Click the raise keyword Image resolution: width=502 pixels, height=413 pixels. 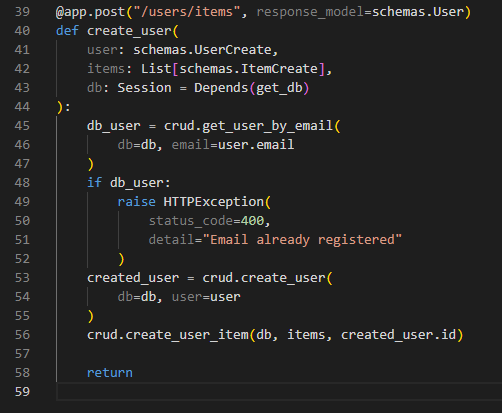[x=137, y=202]
